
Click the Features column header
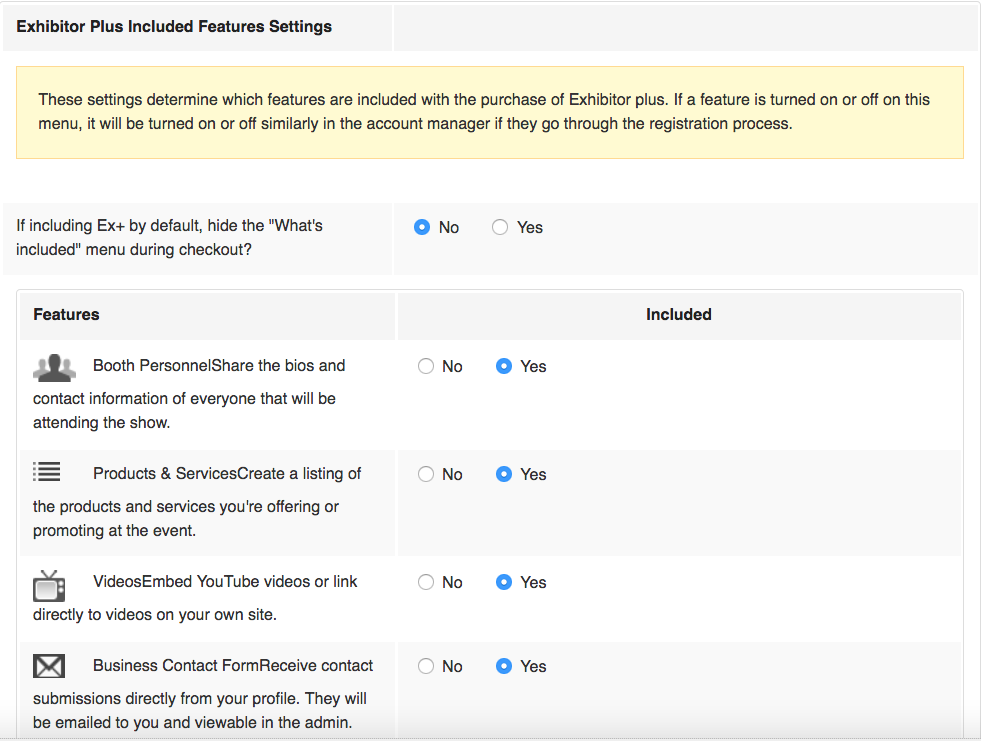click(x=66, y=314)
